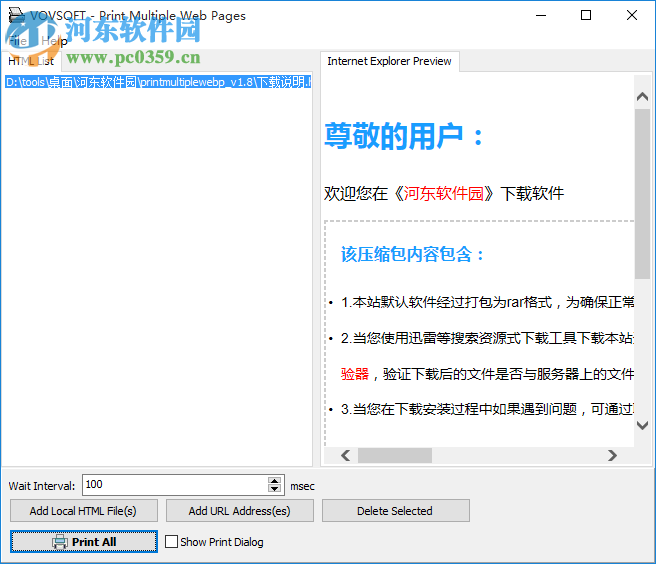Click the horizontal scrollbar thumb in preview

click(395, 455)
